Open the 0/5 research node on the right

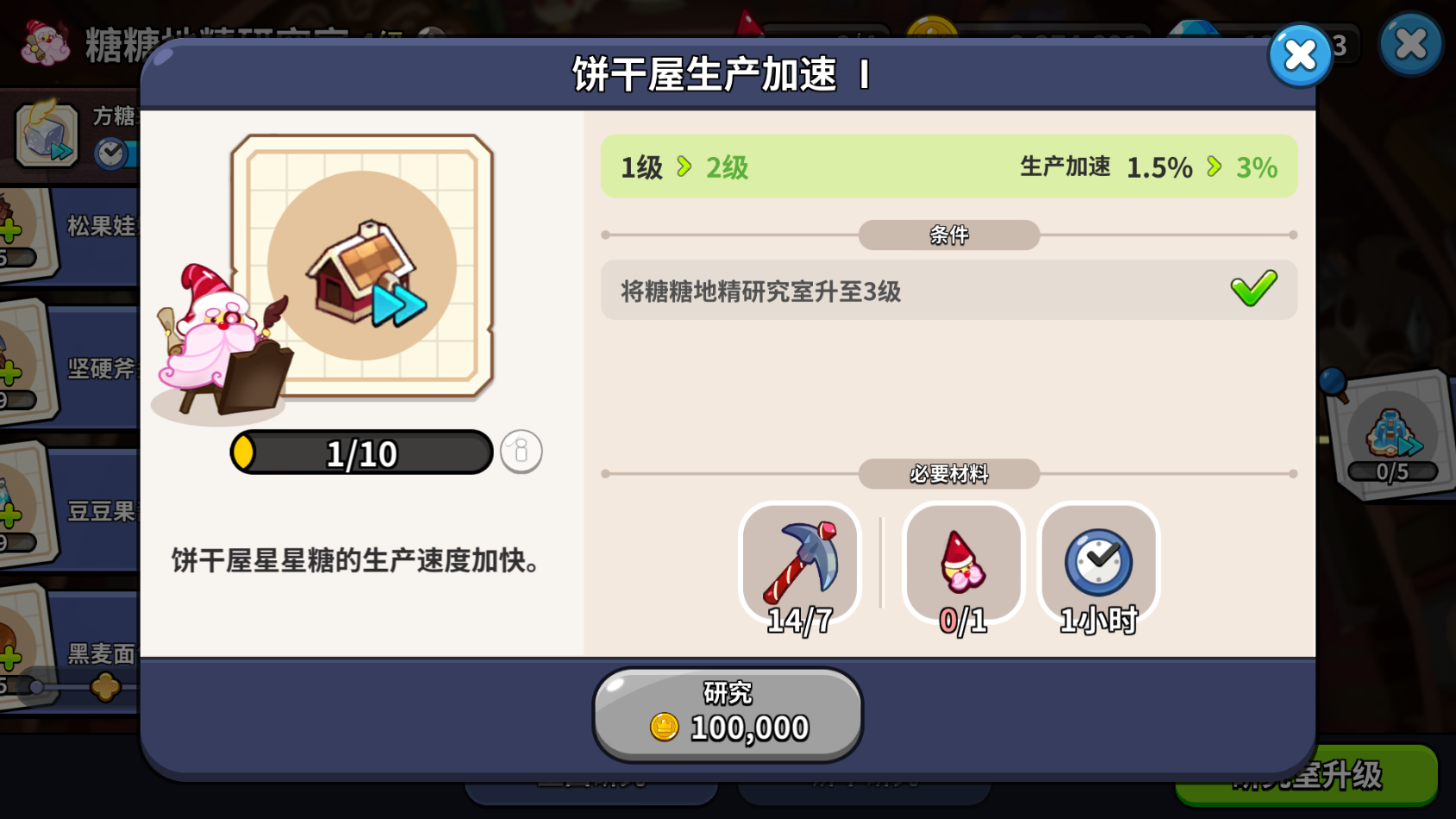pos(1390,435)
